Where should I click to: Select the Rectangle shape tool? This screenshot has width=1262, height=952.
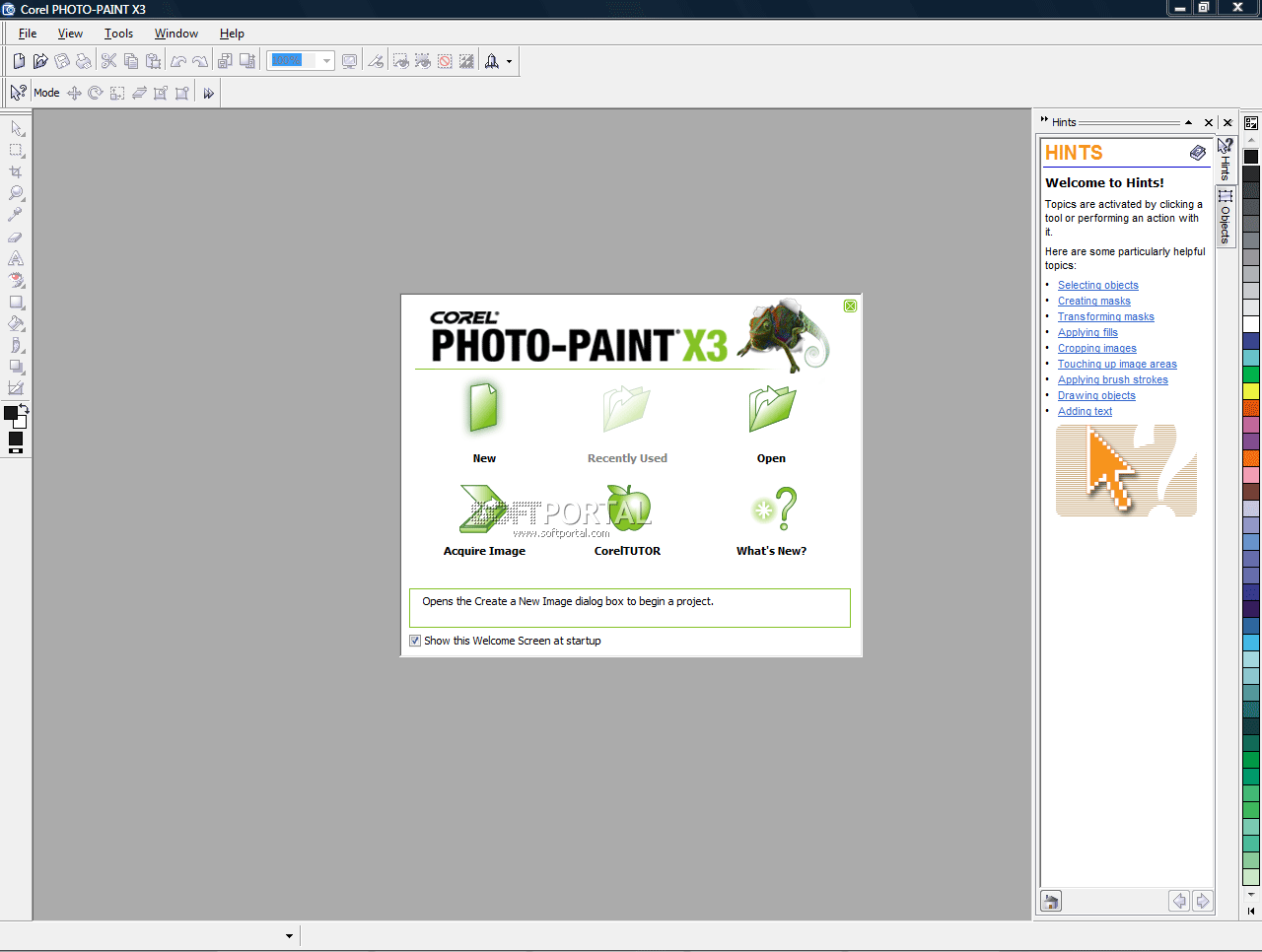[x=17, y=302]
